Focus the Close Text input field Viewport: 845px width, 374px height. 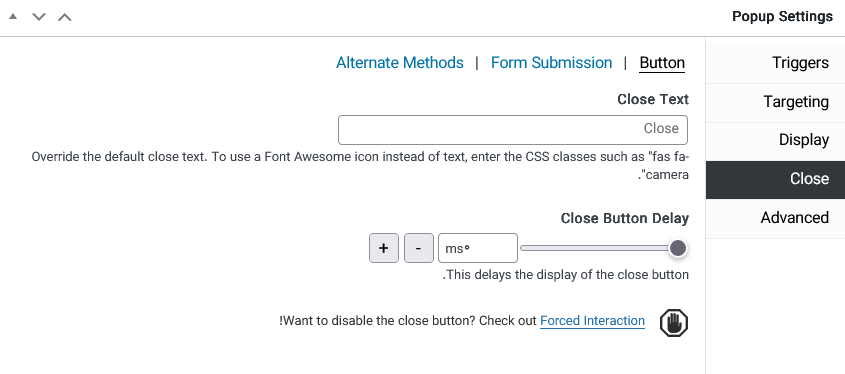coord(512,130)
